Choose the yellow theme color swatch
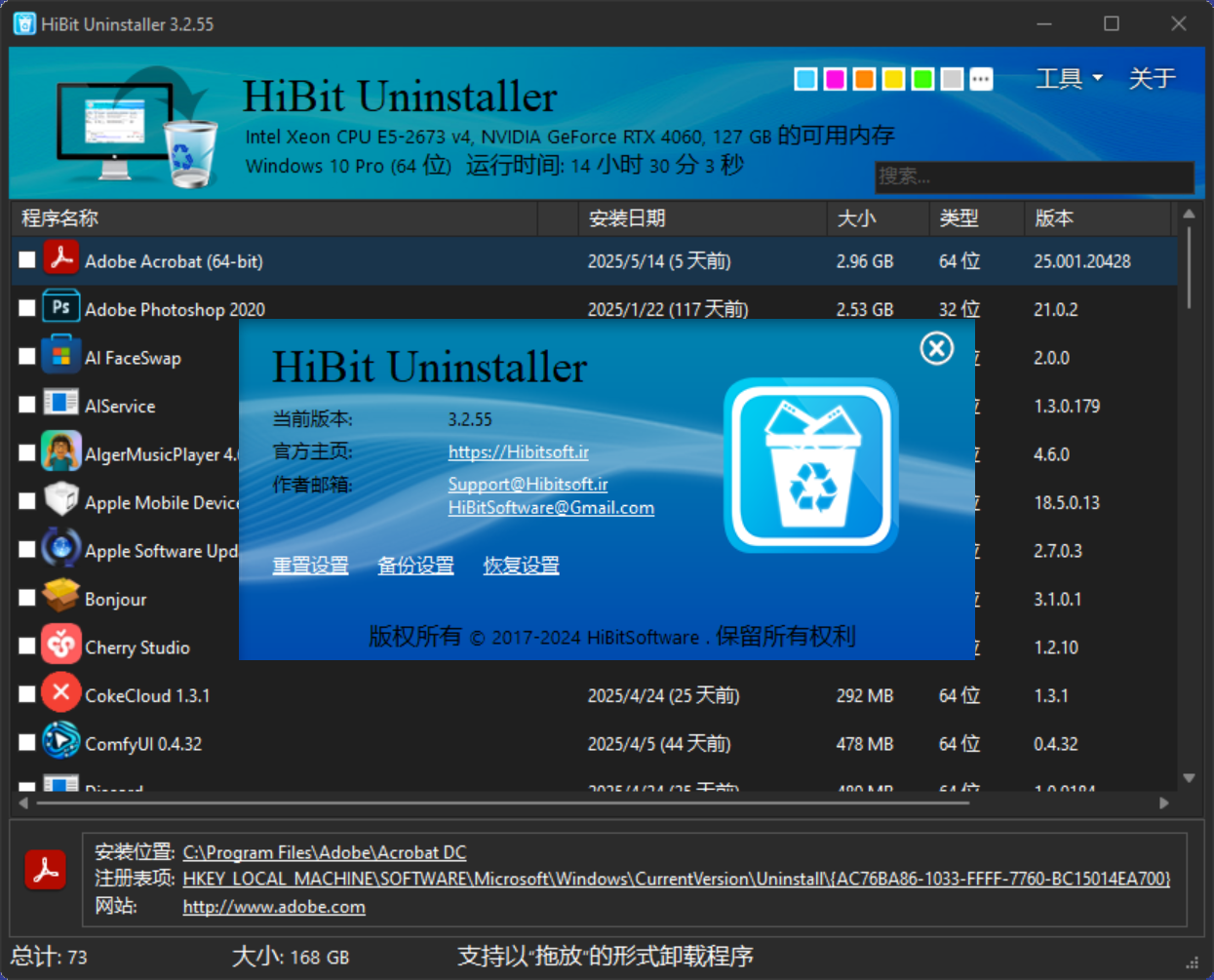Viewport: 1214px width, 980px height. point(894,79)
